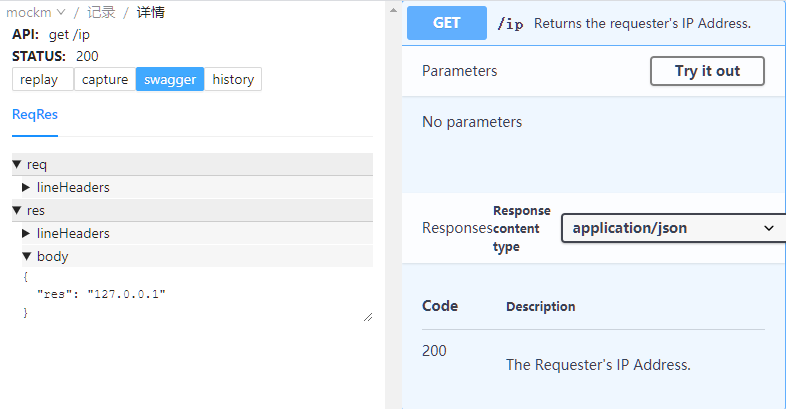Click the Try it out button
786x409 pixels.
coord(707,71)
